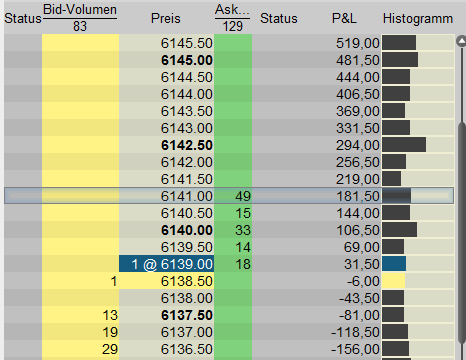This screenshot has height=360, width=466.
Task: Click total ask volume 129
Action: (x=233, y=26)
